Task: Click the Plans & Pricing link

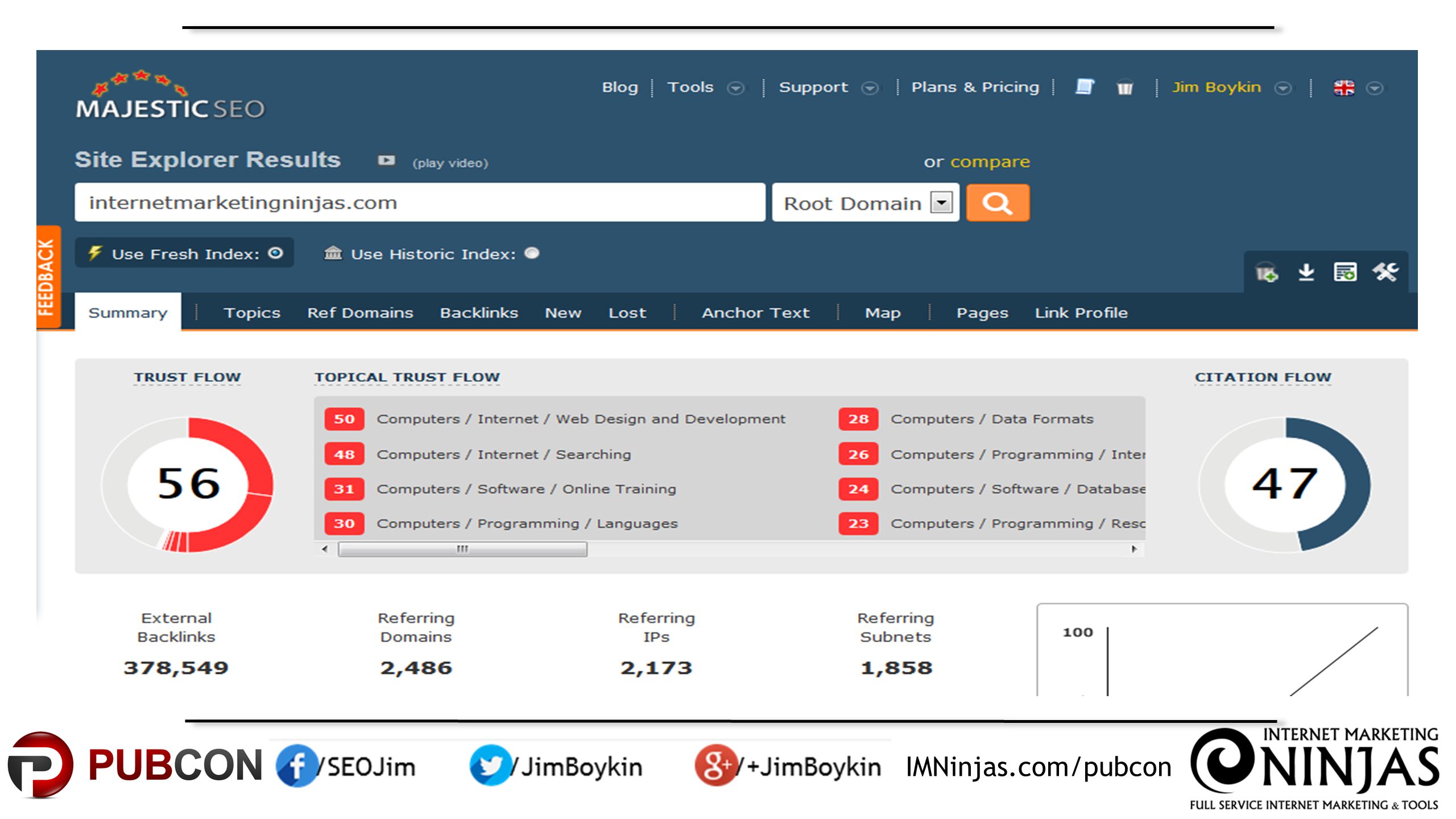Action: click(x=975, y=87)
